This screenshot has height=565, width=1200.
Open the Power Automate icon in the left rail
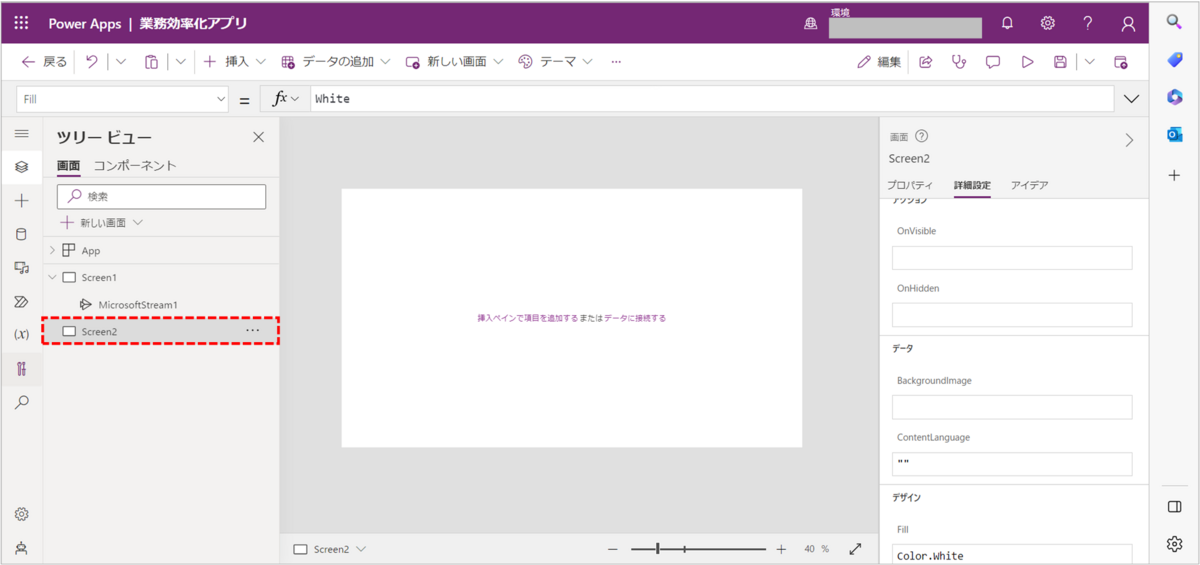[21, 301]
